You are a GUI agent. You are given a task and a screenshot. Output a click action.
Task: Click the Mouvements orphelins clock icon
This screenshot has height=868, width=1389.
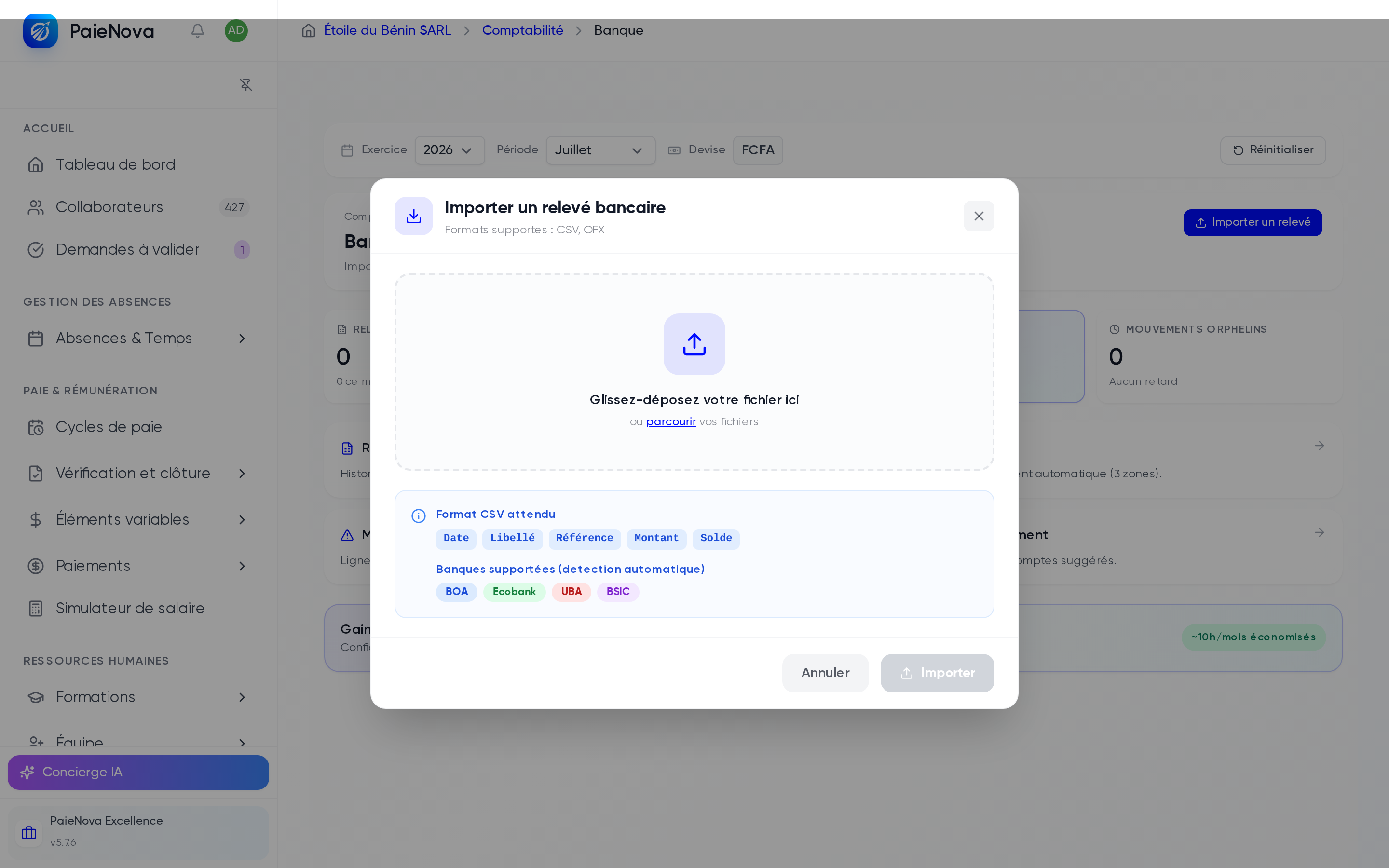coord(1115,329)
